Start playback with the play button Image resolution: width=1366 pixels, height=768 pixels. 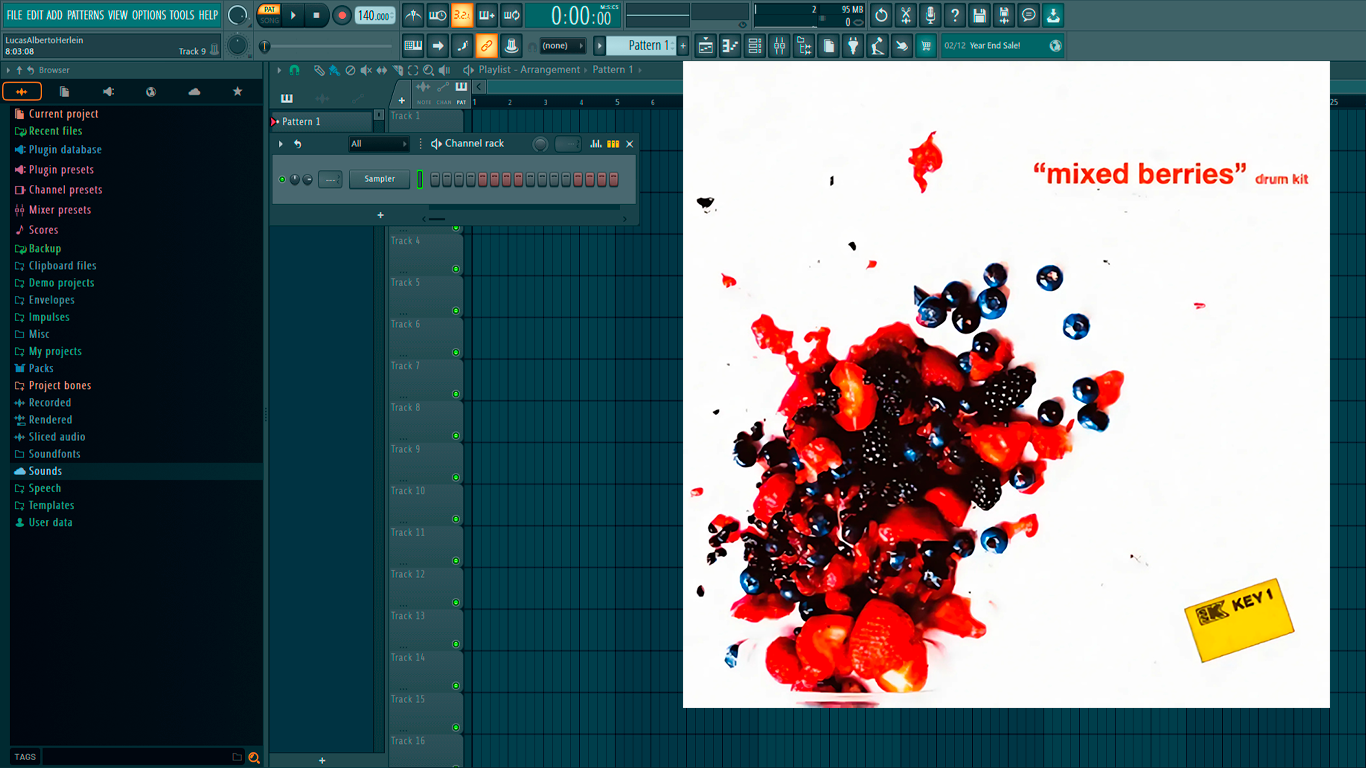[293, 15]
